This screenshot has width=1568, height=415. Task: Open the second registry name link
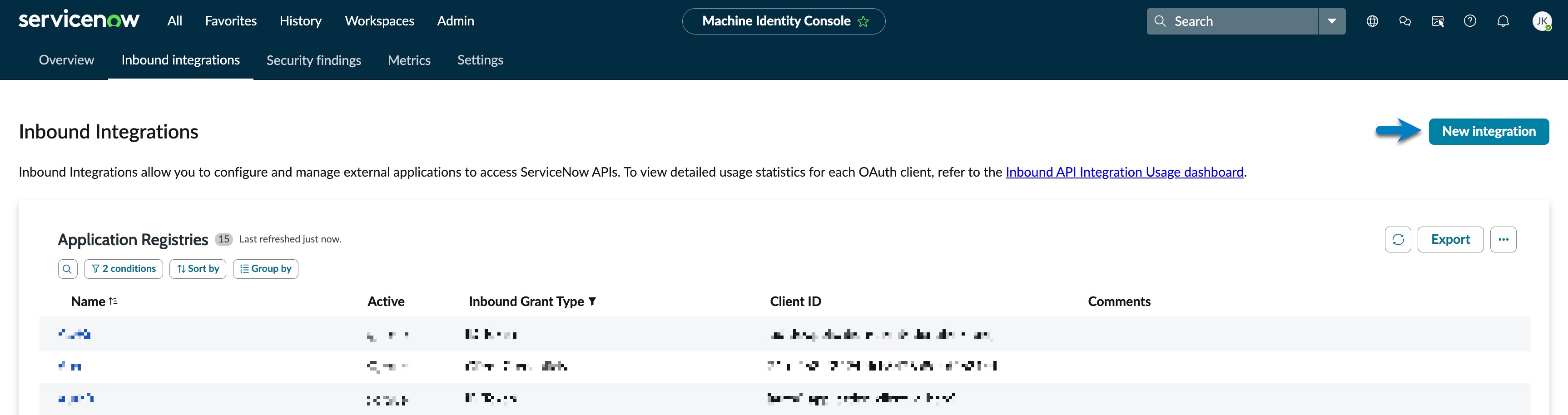pos(69,366)
